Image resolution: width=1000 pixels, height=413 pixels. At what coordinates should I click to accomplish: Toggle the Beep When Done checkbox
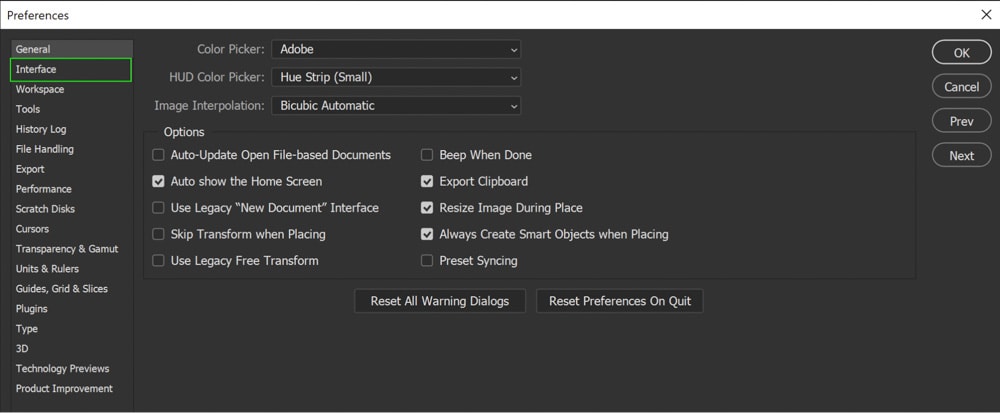click(x=427, y=155)
